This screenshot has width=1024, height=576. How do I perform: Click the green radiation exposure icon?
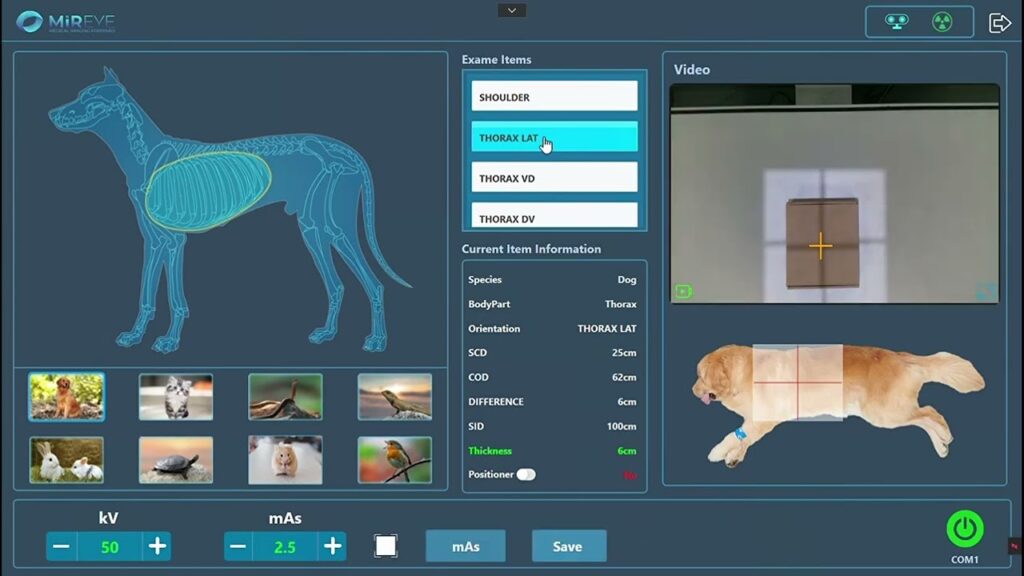coord(941,21)
